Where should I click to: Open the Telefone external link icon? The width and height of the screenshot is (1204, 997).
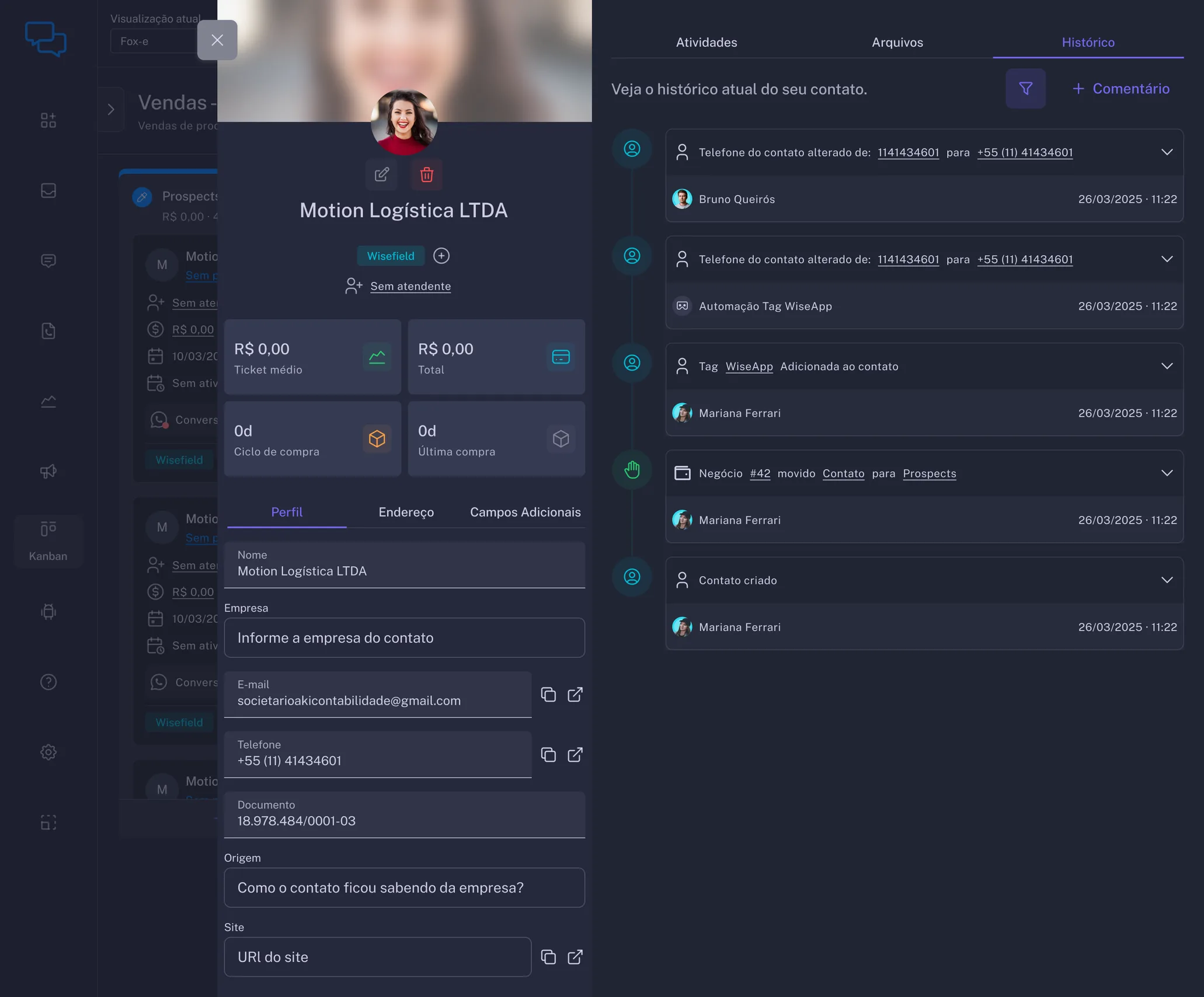575,755
